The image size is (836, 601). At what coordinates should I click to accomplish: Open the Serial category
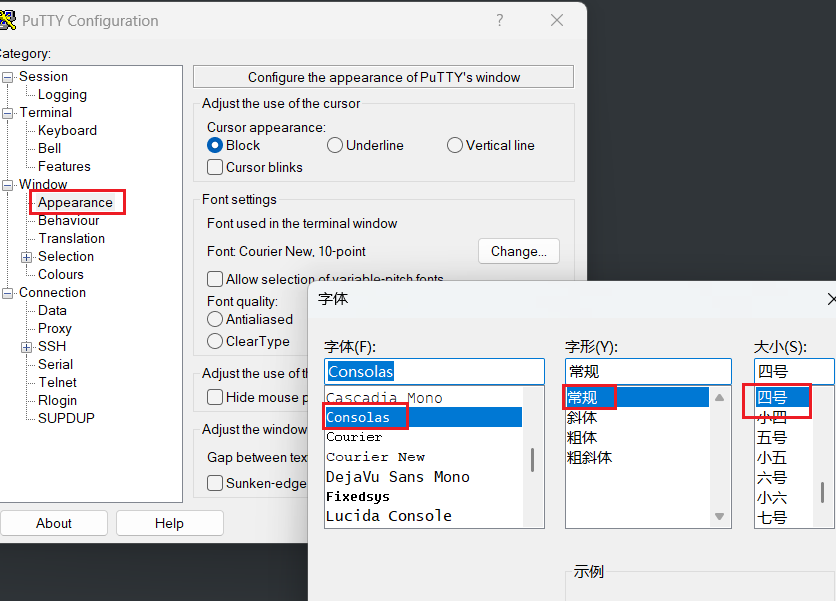(55, 364)
